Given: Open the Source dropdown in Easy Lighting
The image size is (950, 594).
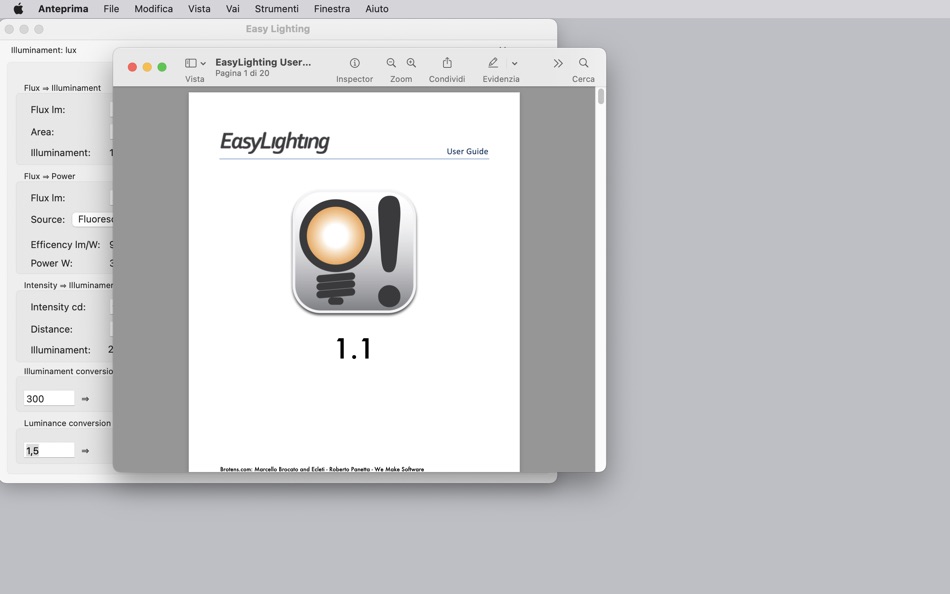Looking at the screenshot, I should point(93,219).
